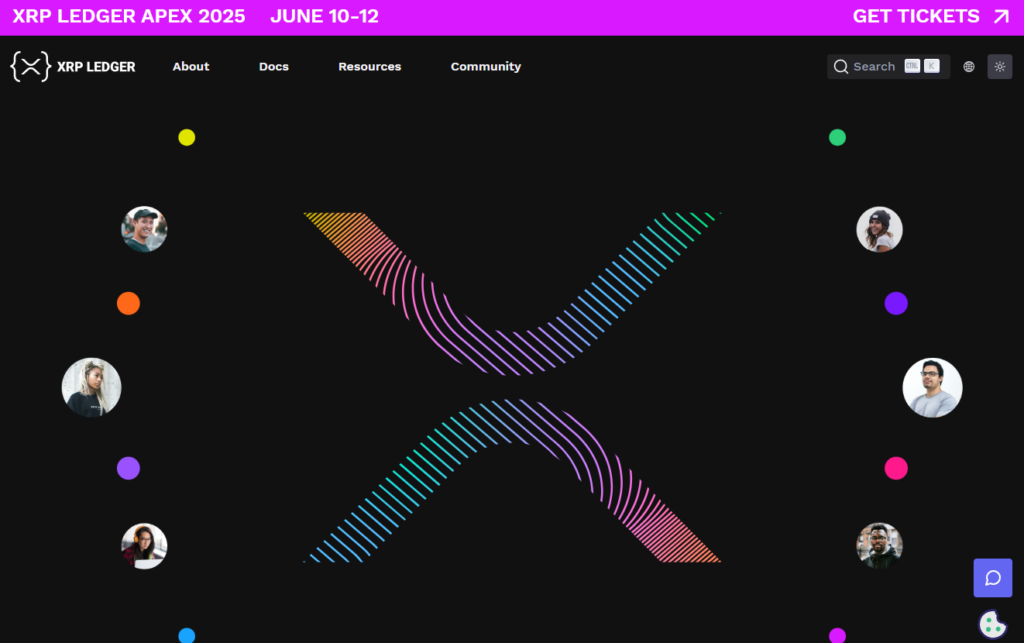Open the Community menu
The height and width of the screenshot is (643, 1024).
(486, 67)
